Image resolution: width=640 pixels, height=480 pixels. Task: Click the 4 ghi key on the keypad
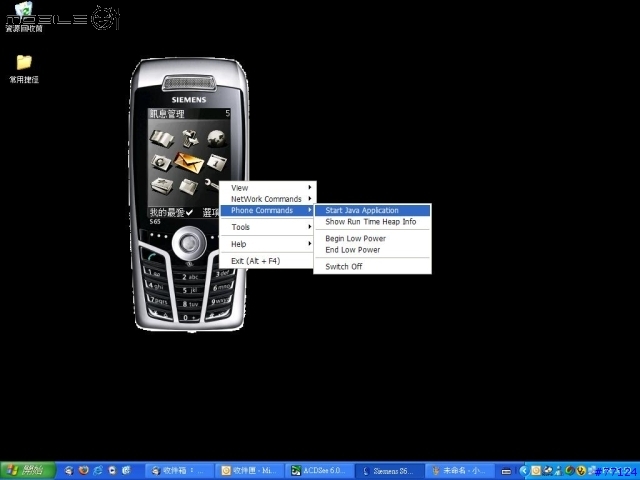tap(156, 286)
